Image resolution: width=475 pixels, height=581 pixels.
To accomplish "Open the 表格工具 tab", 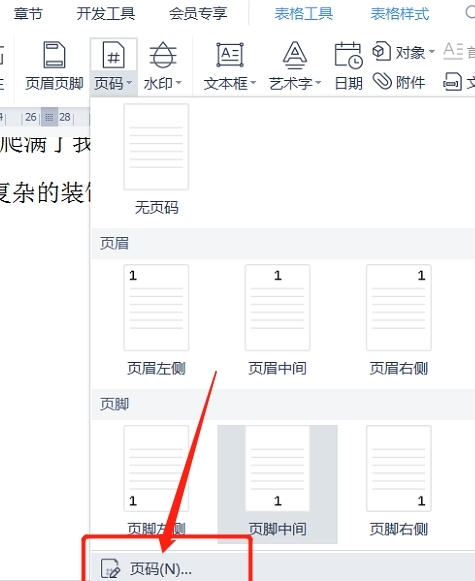I will coord(303,14).
